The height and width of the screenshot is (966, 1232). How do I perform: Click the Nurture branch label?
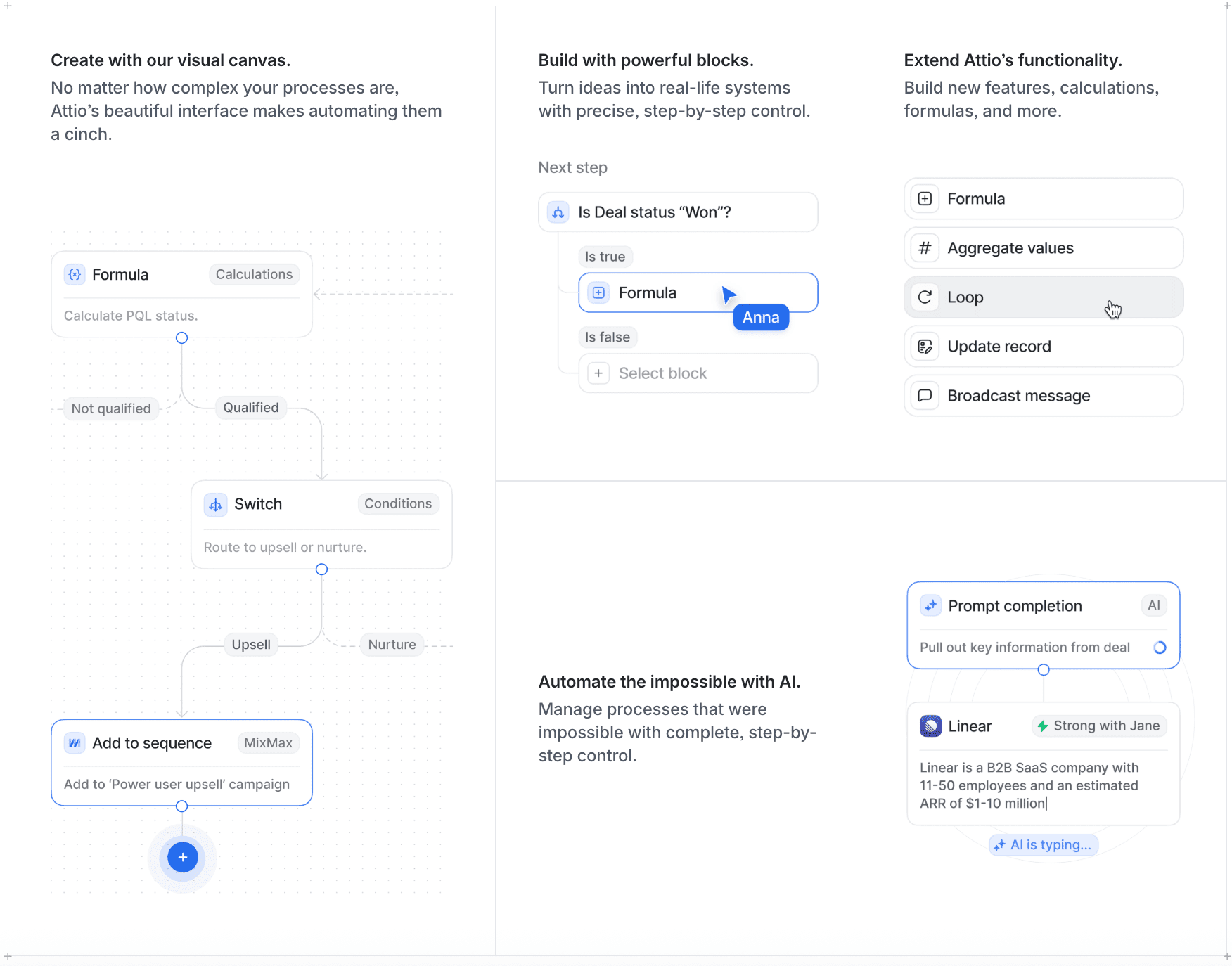pos(392,645)
